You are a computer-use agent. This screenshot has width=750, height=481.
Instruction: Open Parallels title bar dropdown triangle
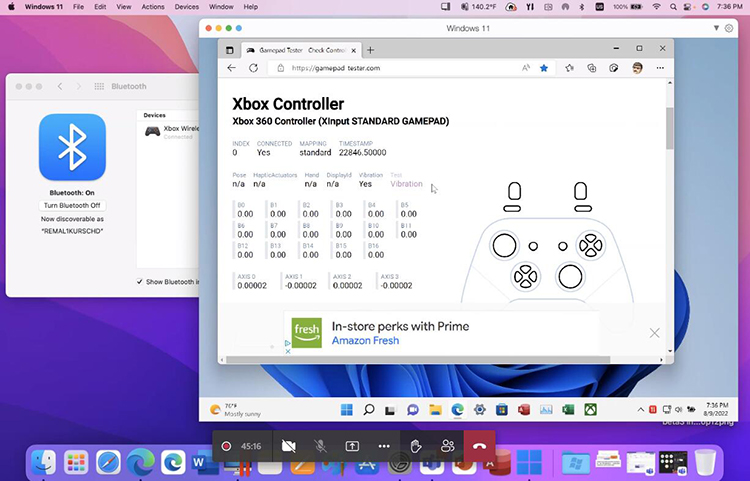tap(716, 28)
